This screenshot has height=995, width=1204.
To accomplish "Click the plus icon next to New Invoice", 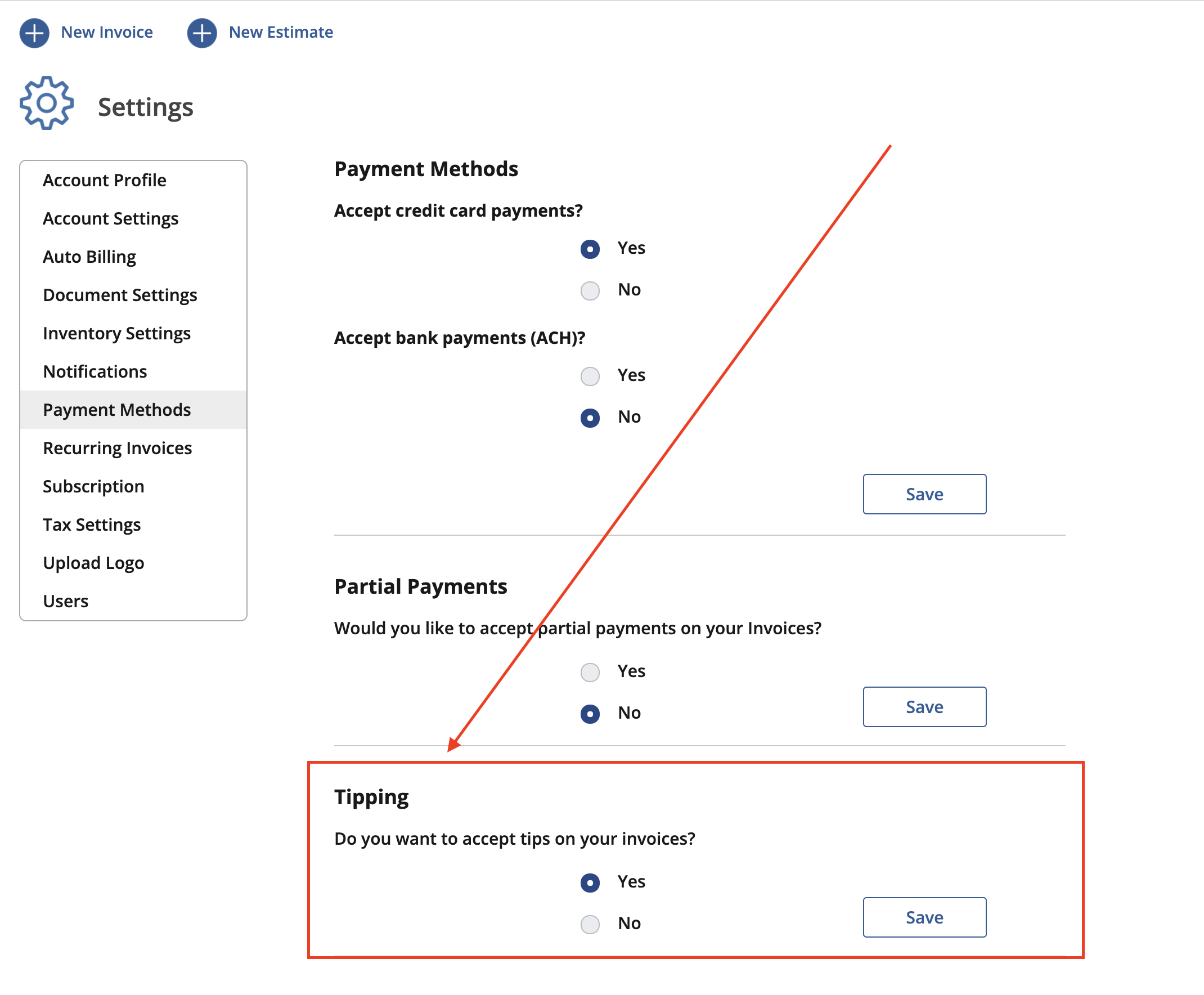I will coord(34,33).
